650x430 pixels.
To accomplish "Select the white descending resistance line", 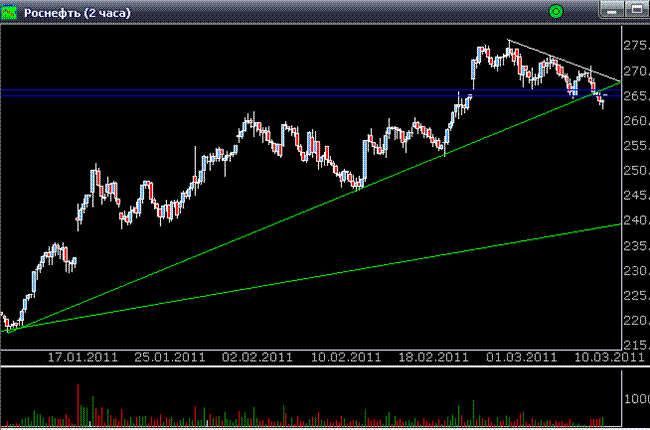I will point(564,61).
